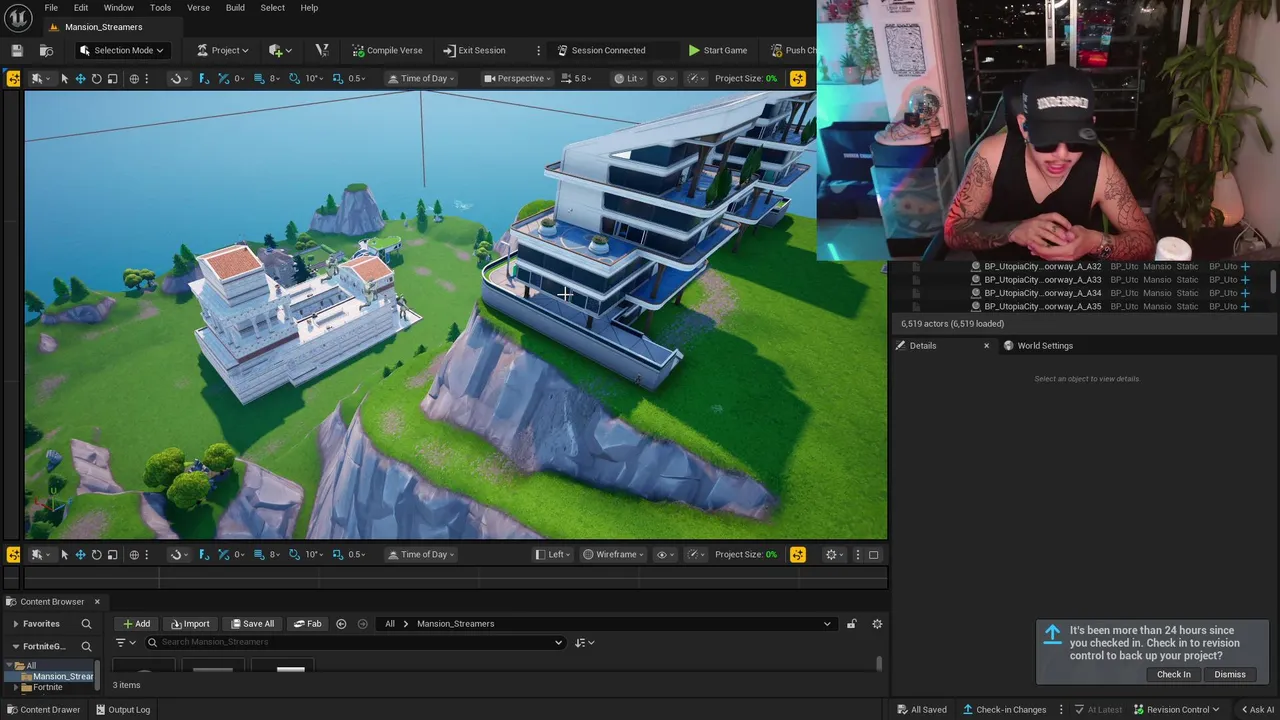1280x720 pixels.
Task: Close the Details tab
Action: tap(986, 346)
